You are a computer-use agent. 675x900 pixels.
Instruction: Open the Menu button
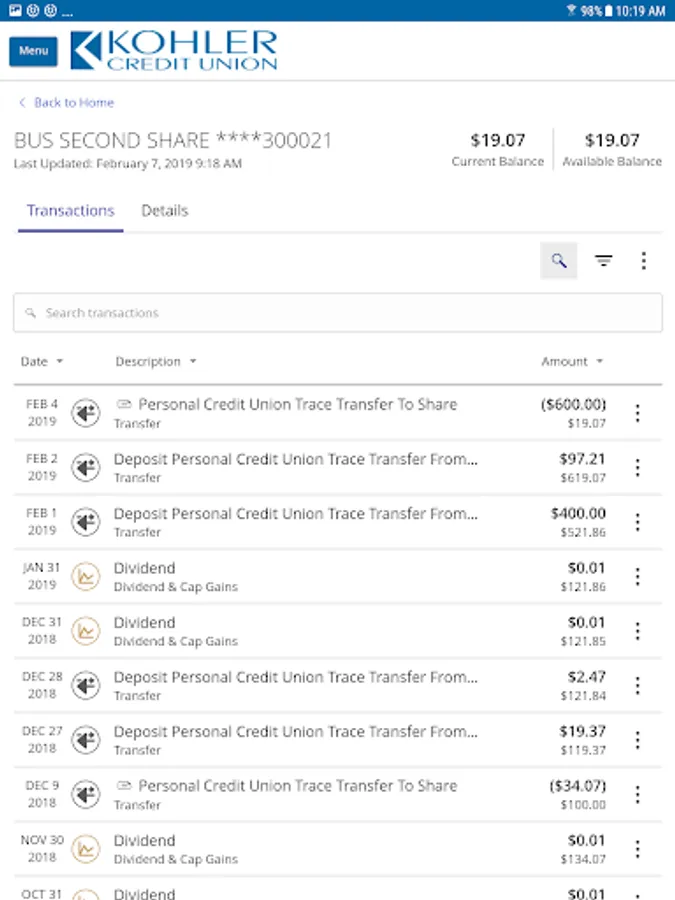[33, 51]
